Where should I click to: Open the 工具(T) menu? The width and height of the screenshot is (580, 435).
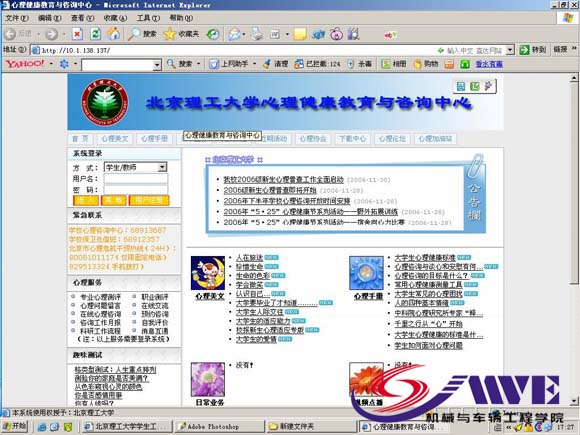point(148,18)
